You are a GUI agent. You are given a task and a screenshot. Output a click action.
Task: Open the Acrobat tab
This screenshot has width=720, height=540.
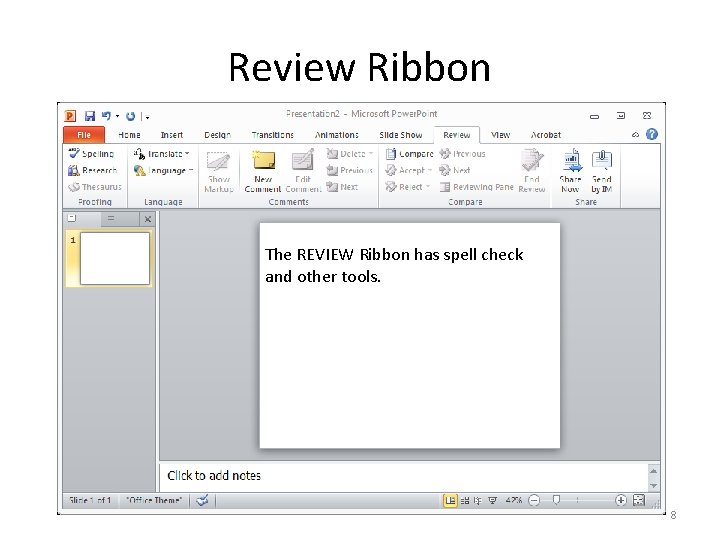(546, 135)
